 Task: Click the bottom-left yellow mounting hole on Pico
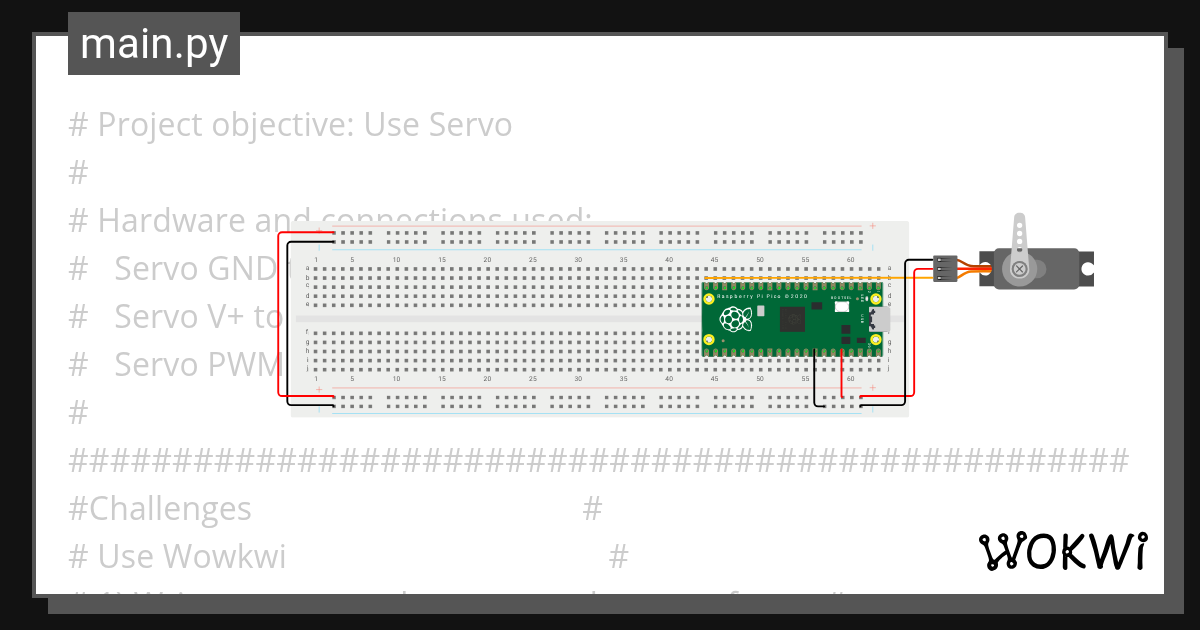710,340
